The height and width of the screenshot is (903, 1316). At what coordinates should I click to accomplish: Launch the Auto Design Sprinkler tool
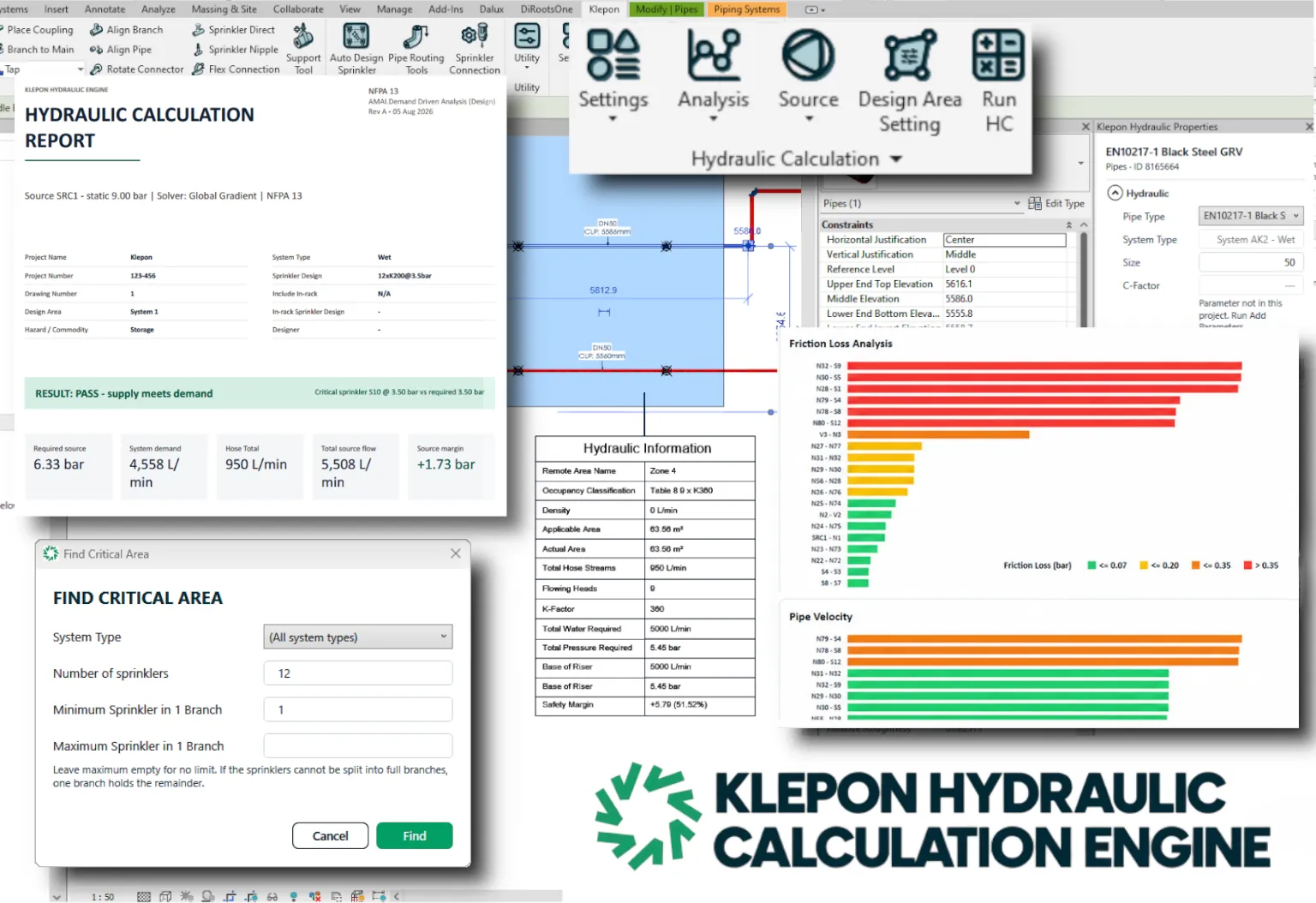coord(356,50)
